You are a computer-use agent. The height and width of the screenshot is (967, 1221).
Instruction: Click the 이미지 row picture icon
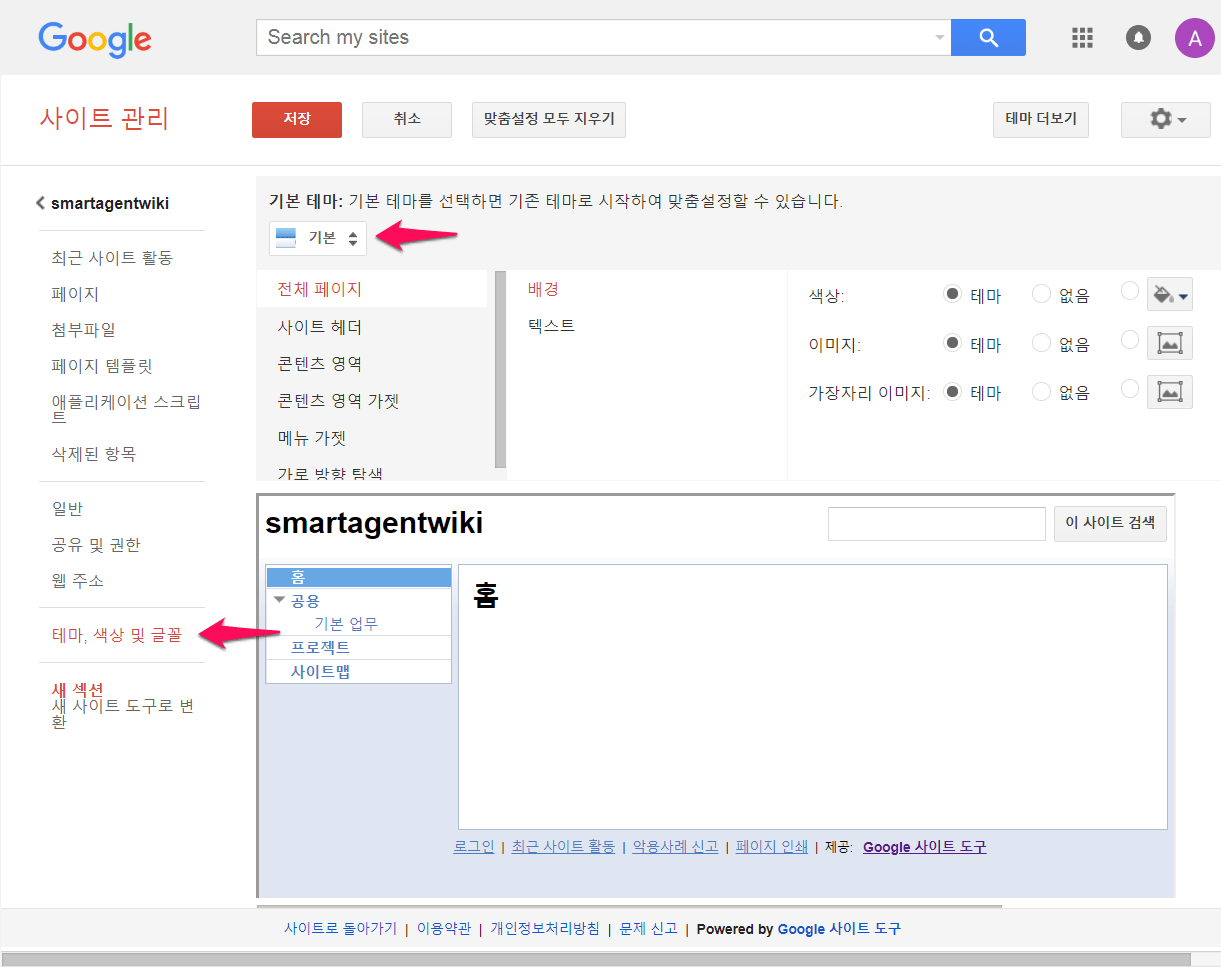[x=1169, y=343]
